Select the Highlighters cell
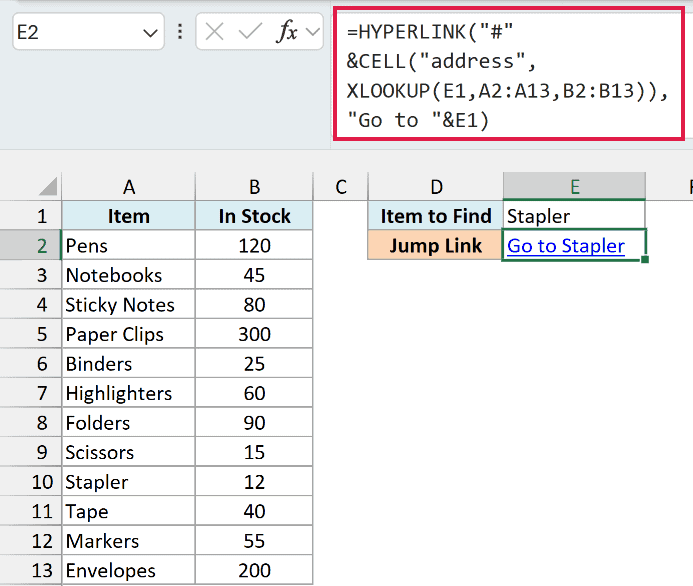Image resolution: width=693 pixels, height=586 pixels. [x=129, y=393]
